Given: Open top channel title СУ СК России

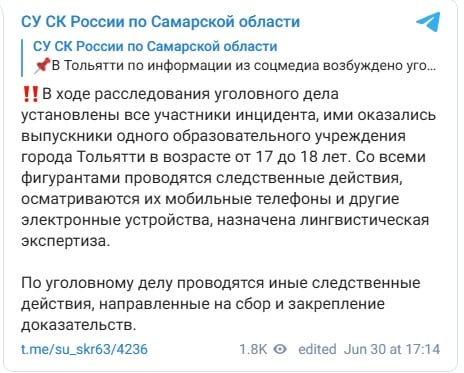Looking at the screenshot, I should tap(160, 22).
